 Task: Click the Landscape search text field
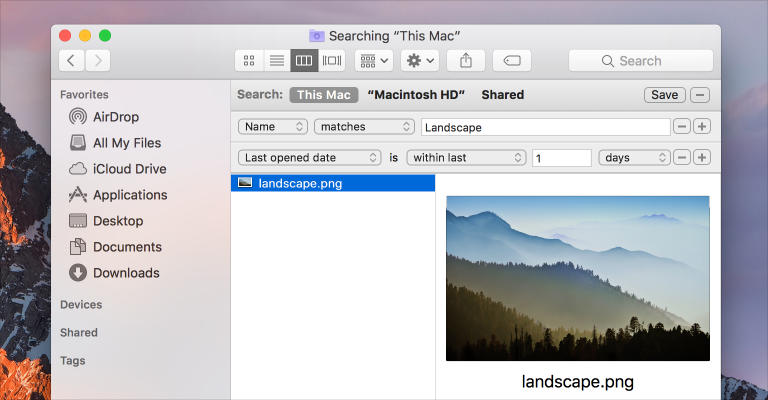click(545, 127)
